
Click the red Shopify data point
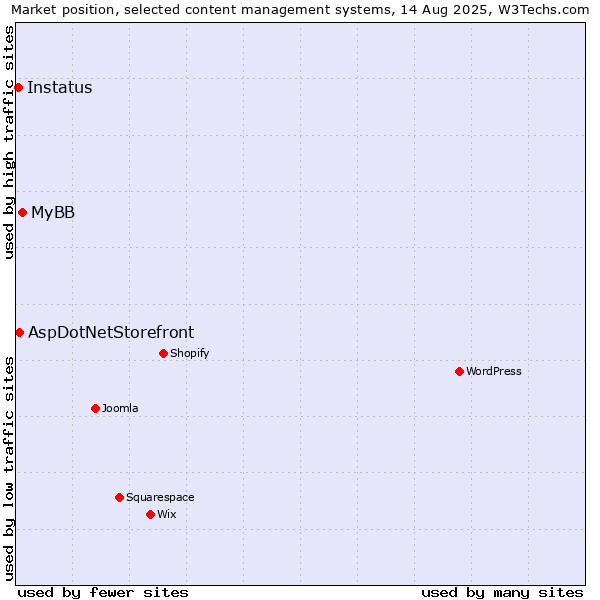coord(163,353)
